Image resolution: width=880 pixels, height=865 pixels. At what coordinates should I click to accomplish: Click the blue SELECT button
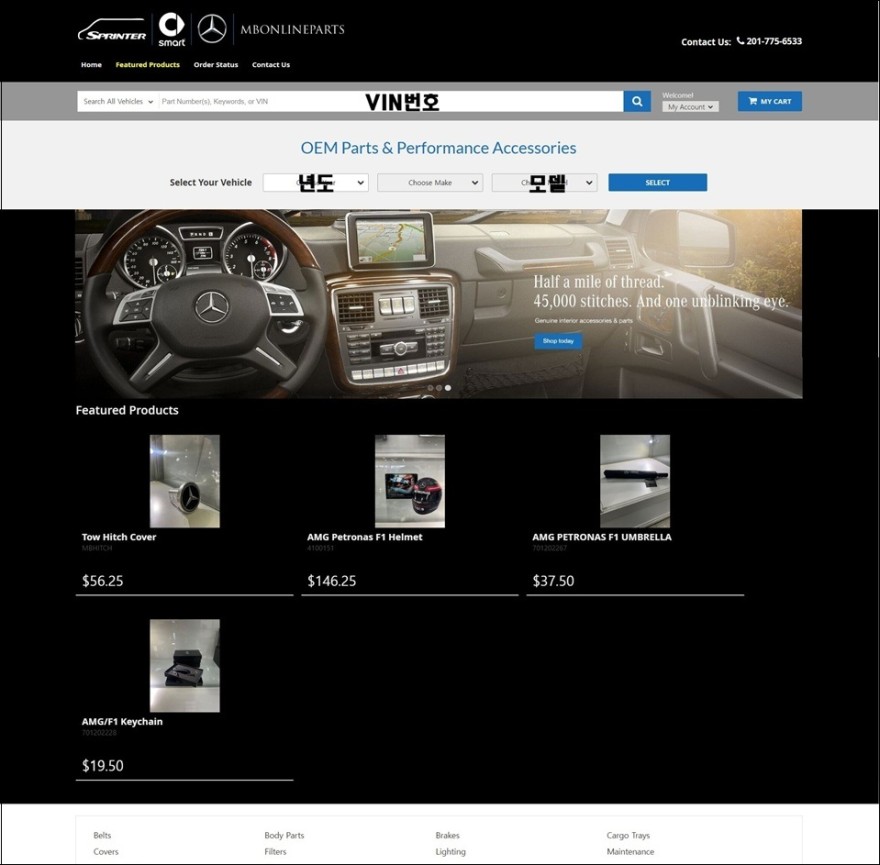click(658, 182)
